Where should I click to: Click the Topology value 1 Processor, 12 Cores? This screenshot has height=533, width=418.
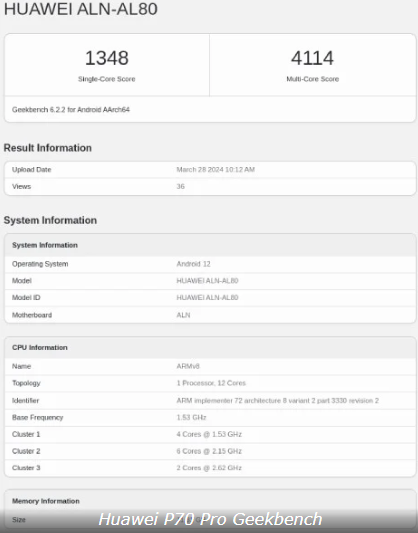tap(211, 383)
